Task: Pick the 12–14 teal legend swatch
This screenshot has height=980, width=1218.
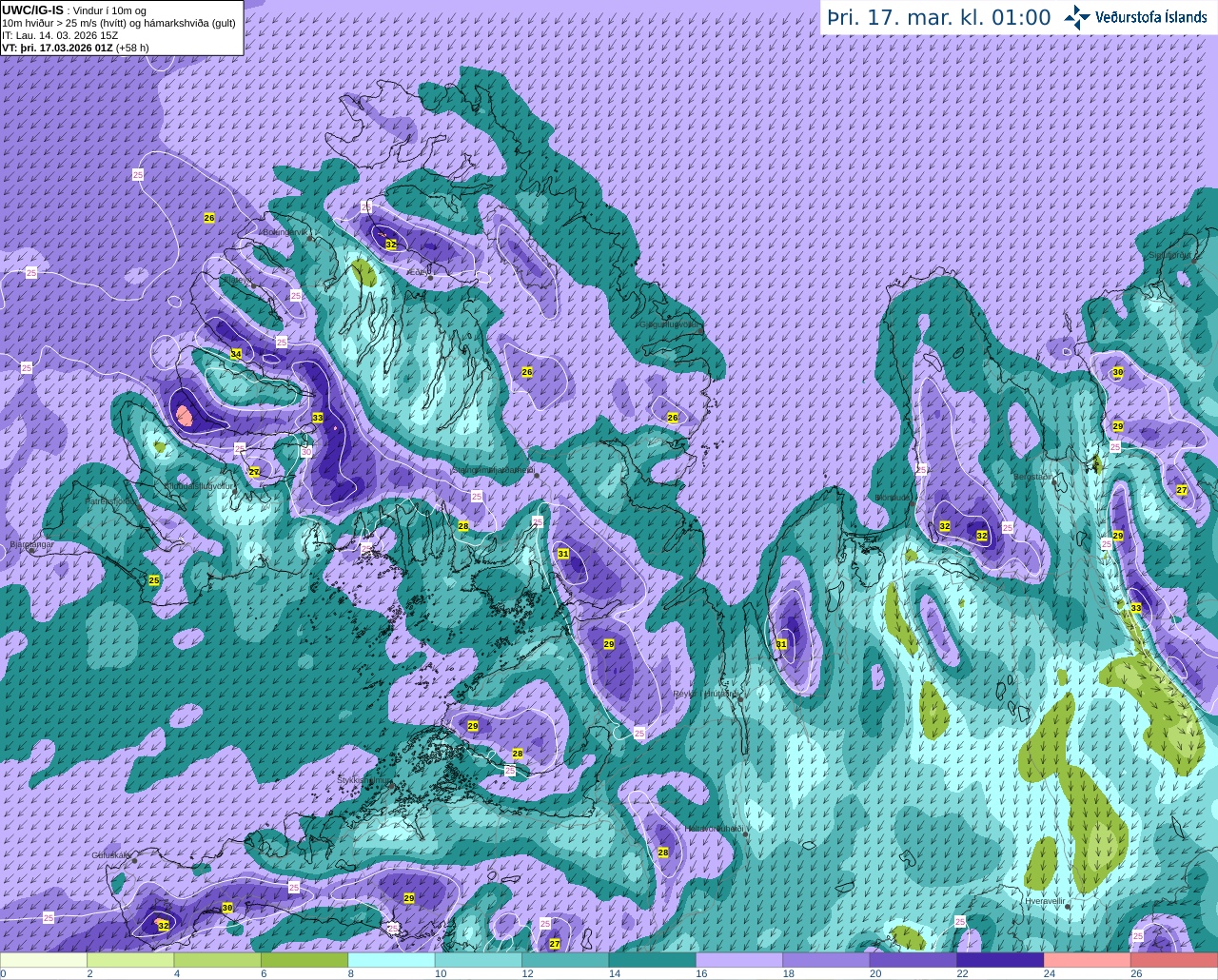Action: [566, 960]
